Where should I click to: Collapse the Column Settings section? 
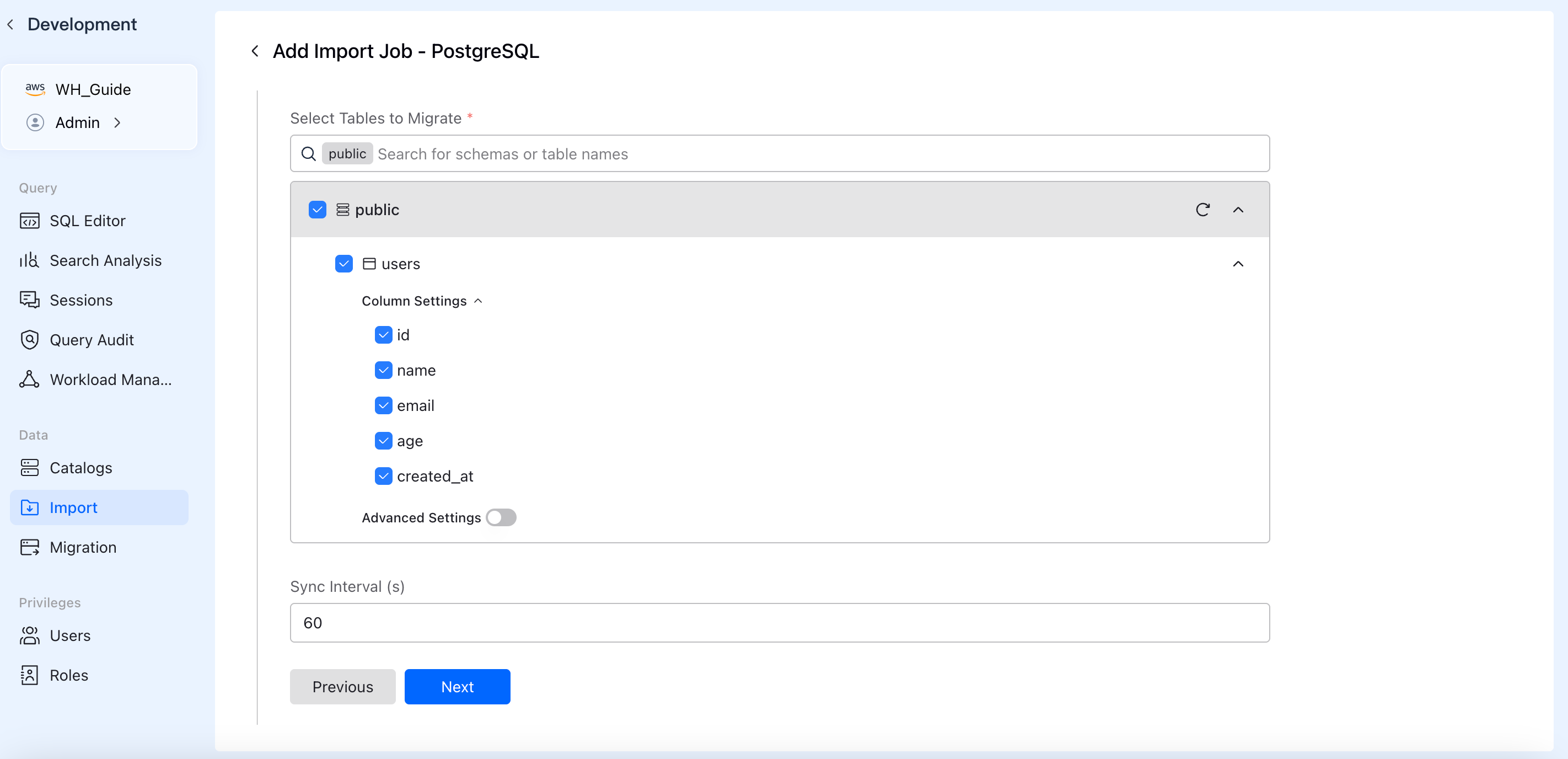click(479, 301)
